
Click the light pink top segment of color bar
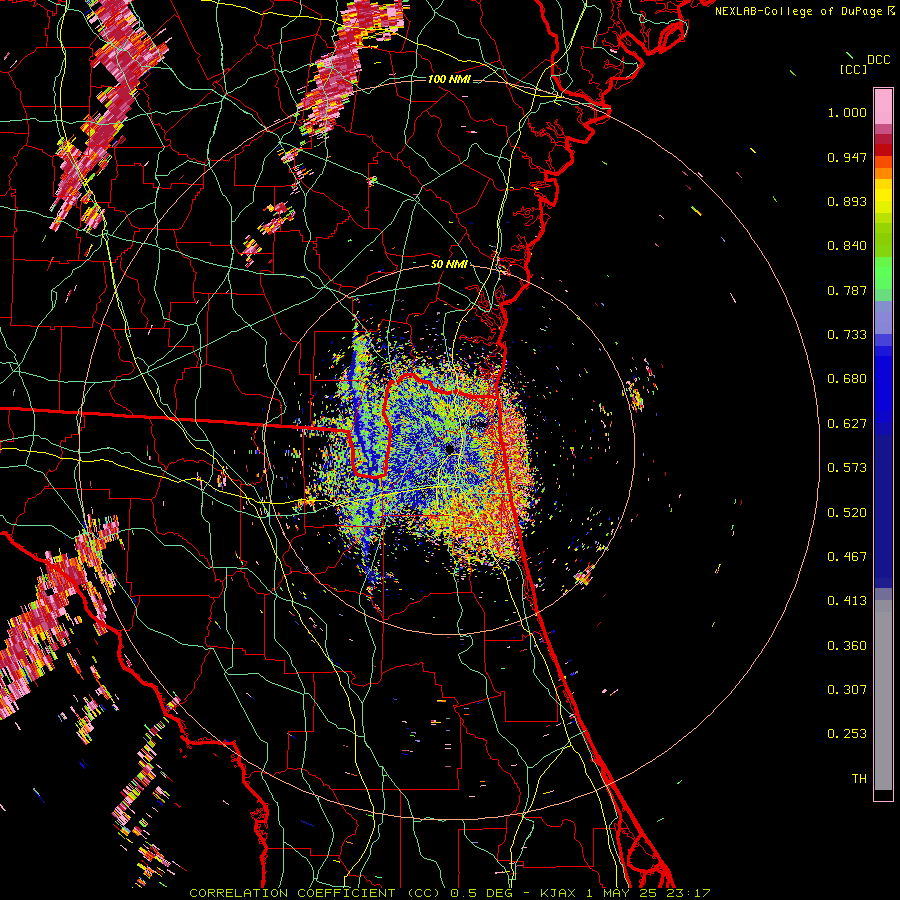(883, 107)
